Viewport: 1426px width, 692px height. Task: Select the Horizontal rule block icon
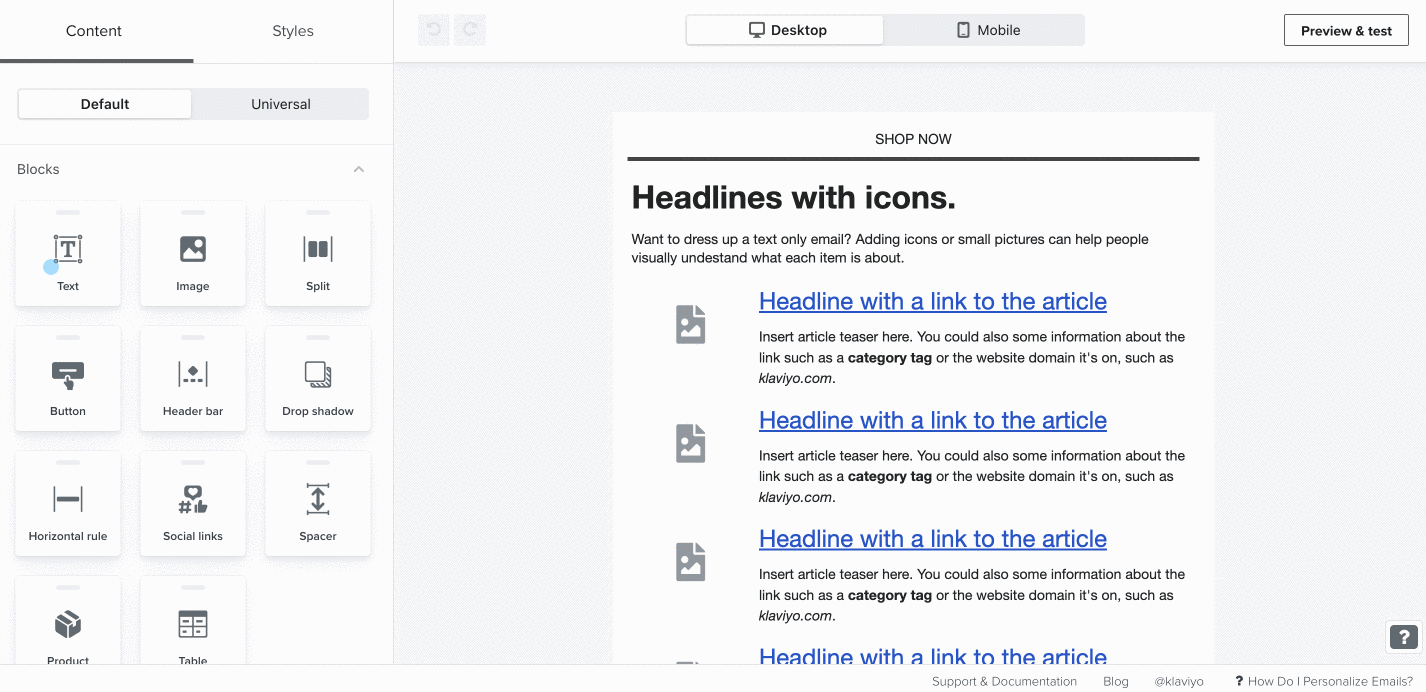click(x=68, y=499)
